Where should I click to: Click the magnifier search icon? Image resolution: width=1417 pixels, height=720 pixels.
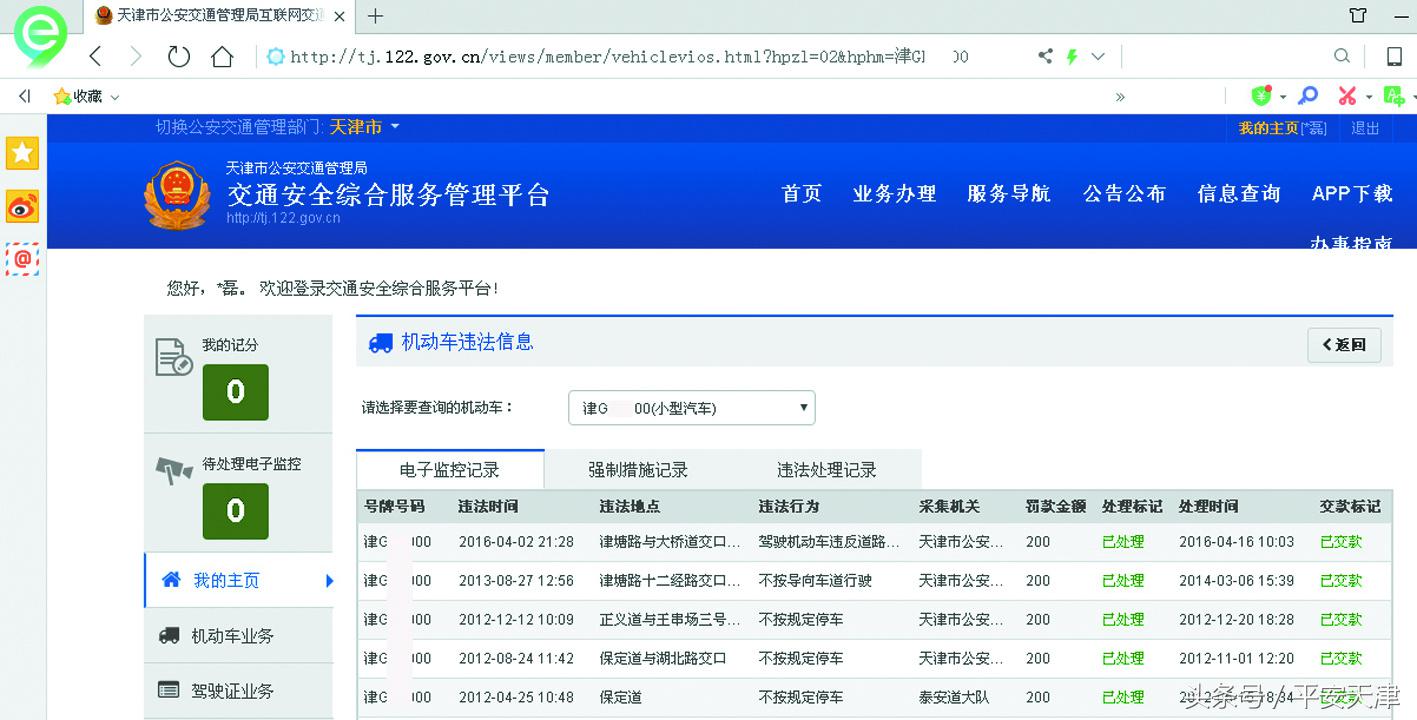click(1342, 56)
